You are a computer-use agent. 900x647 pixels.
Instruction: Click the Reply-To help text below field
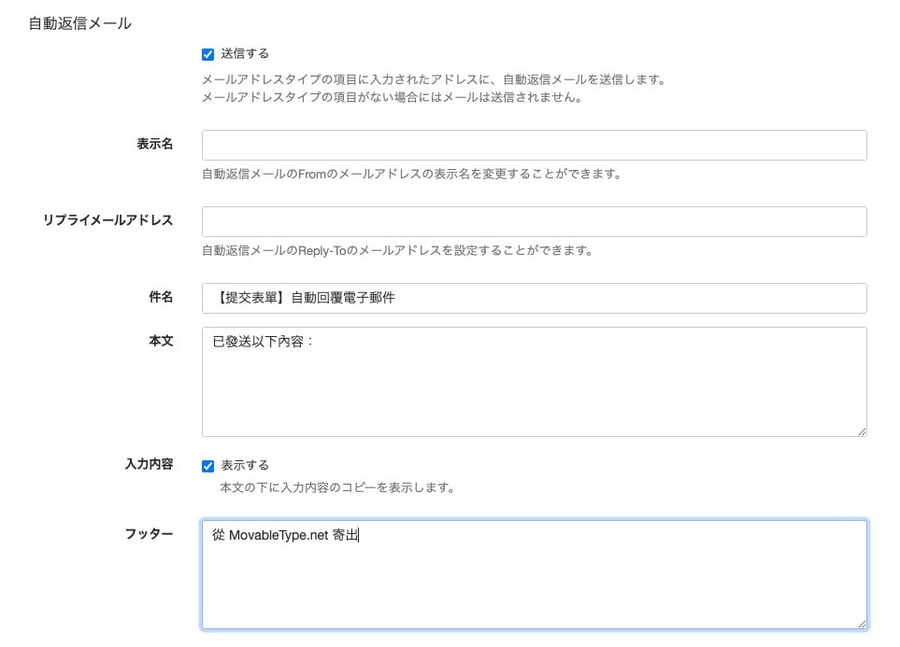tap(397, 250)
